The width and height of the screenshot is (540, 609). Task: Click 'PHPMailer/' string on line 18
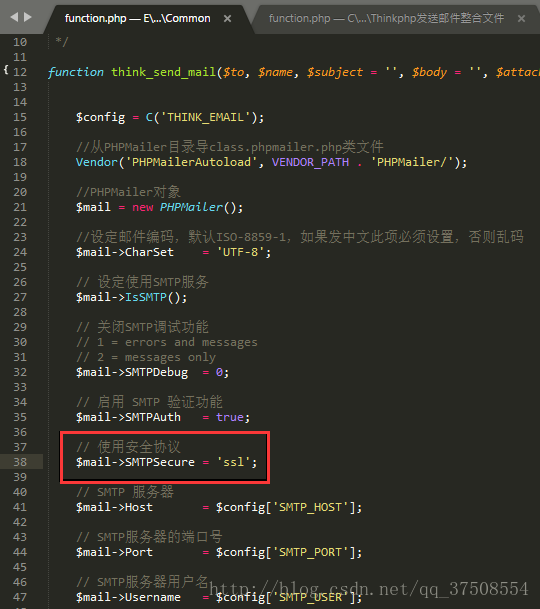[411, 162]
